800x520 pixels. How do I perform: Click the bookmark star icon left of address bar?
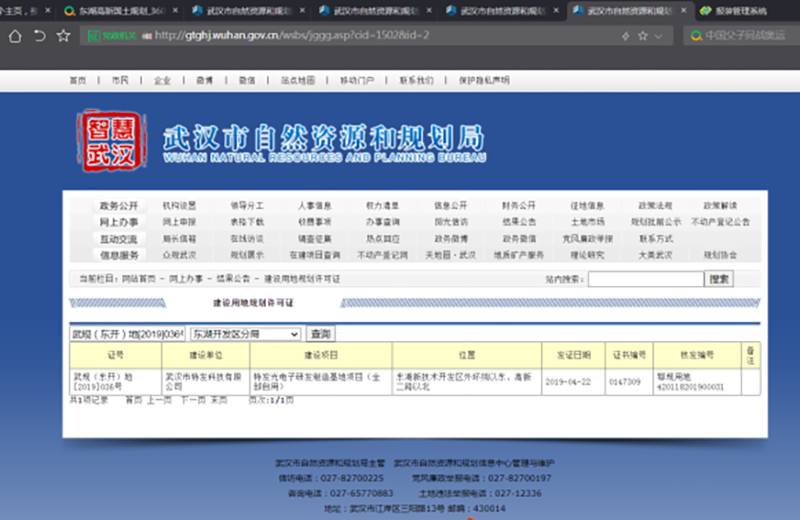pyautogui.click(x=64, y=36)
